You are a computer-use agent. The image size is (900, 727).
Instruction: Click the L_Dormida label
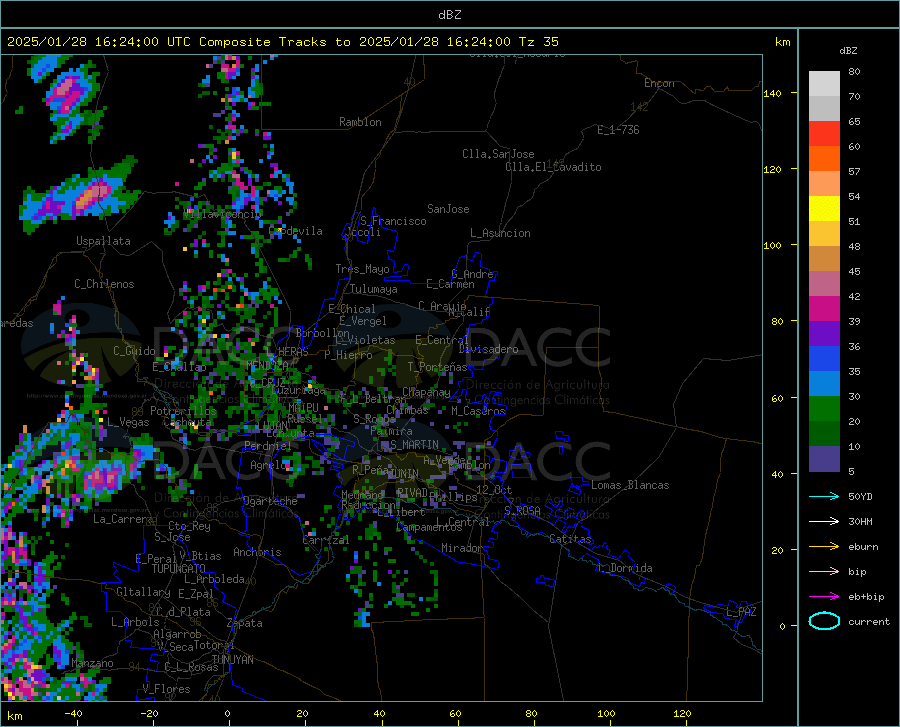click(624, 568)
